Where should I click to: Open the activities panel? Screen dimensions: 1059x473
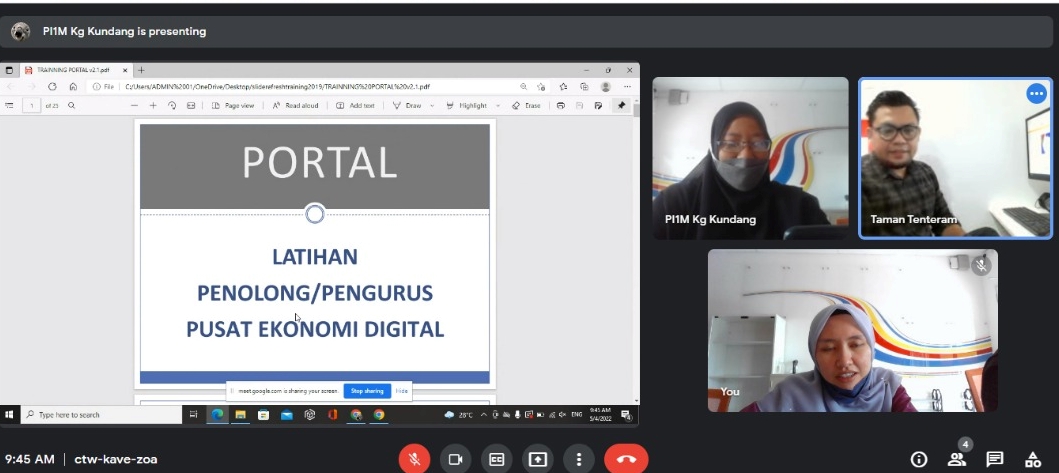[1033, 459]
